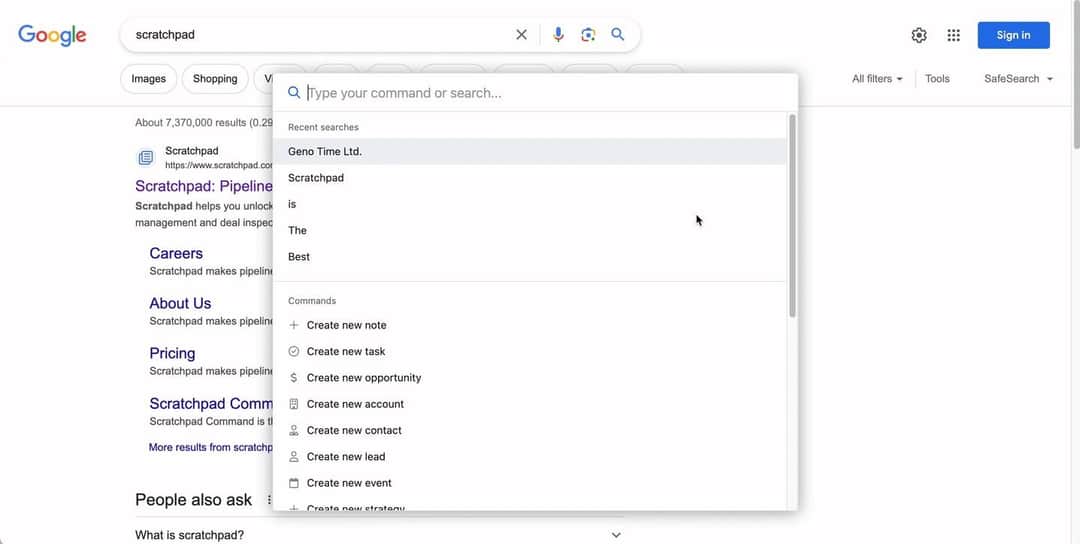Click the blue Google search magnifier icon
Screen dimensions: 1080x544
(618, 34)
